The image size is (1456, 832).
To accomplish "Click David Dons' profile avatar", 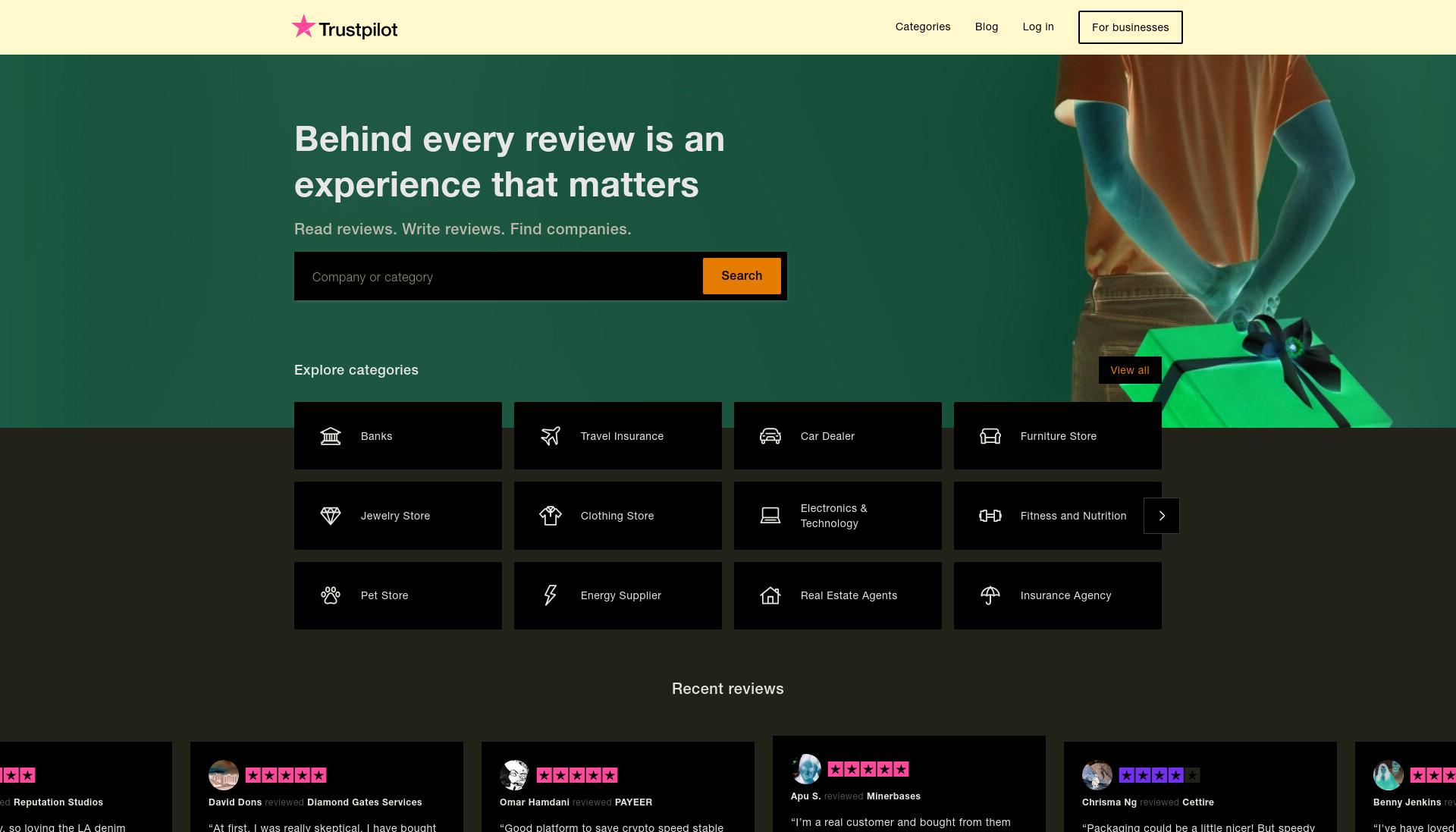I will (x=224, y=775).
